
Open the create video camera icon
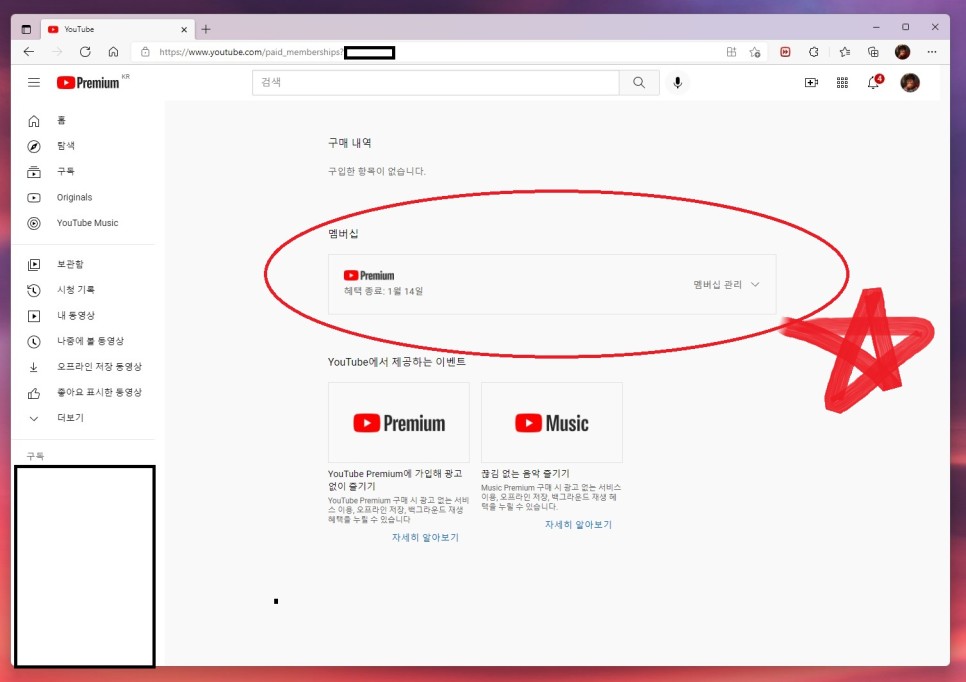pyautogui.click(x=811, y=83)
